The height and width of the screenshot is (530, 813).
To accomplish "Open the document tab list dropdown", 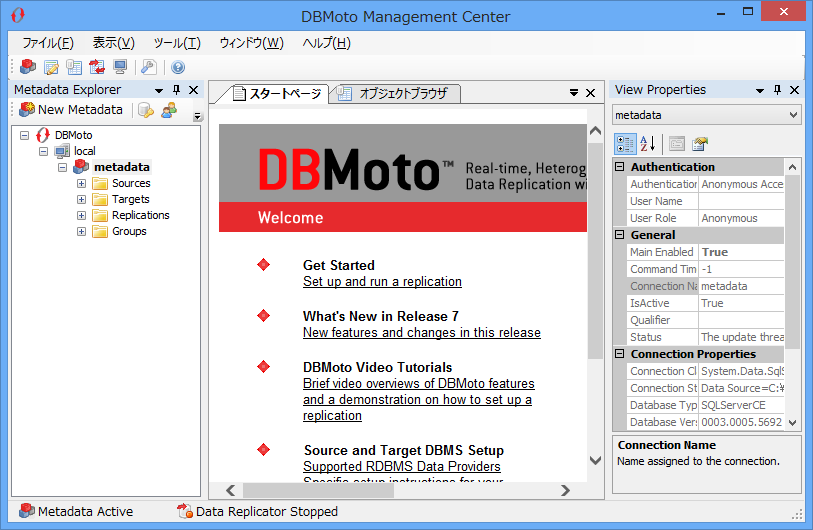I will pyautogui.click(x=573, y=93).
